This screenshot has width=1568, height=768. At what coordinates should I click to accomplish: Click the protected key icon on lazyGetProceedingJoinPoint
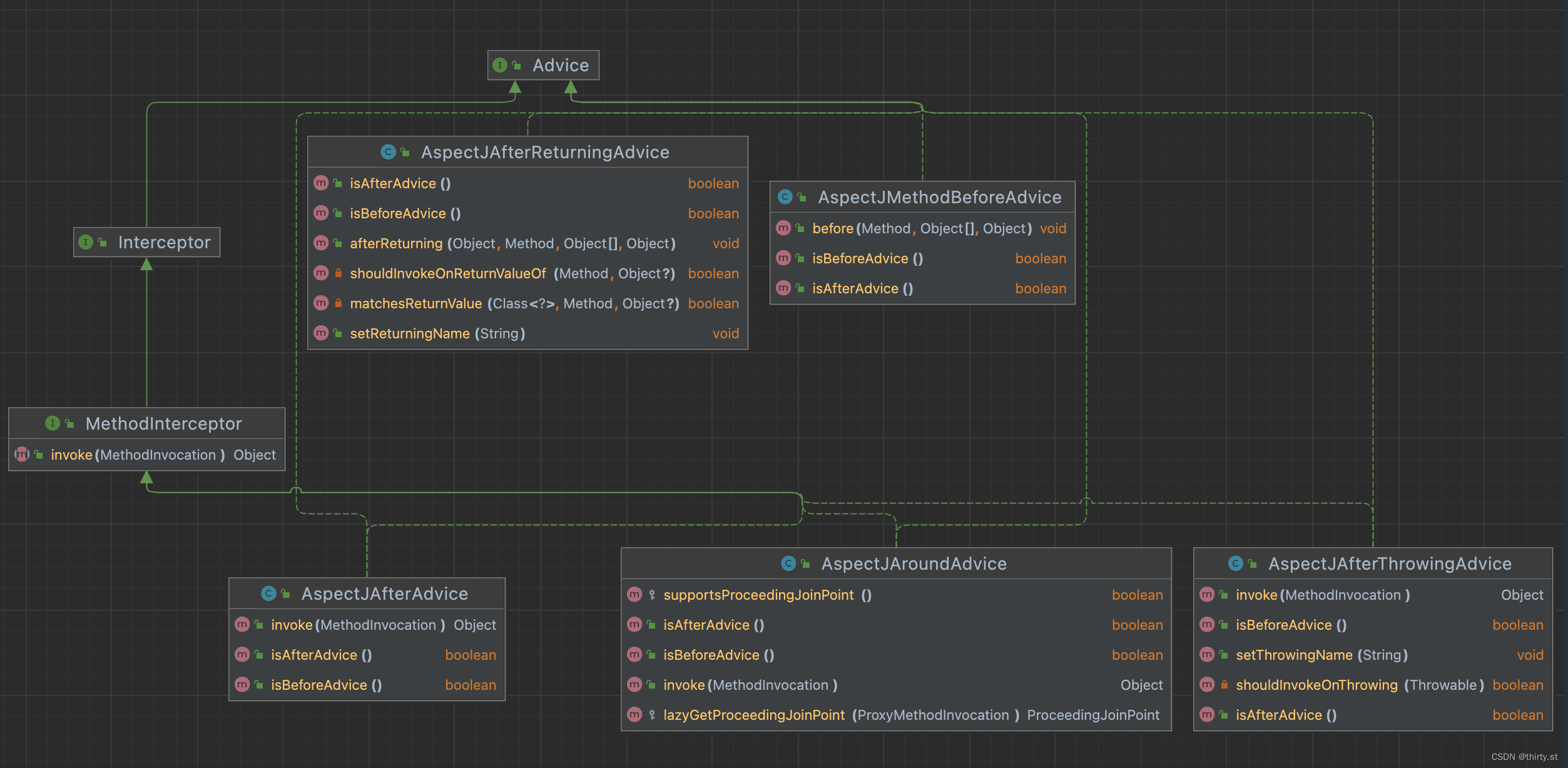click(652, 715)
